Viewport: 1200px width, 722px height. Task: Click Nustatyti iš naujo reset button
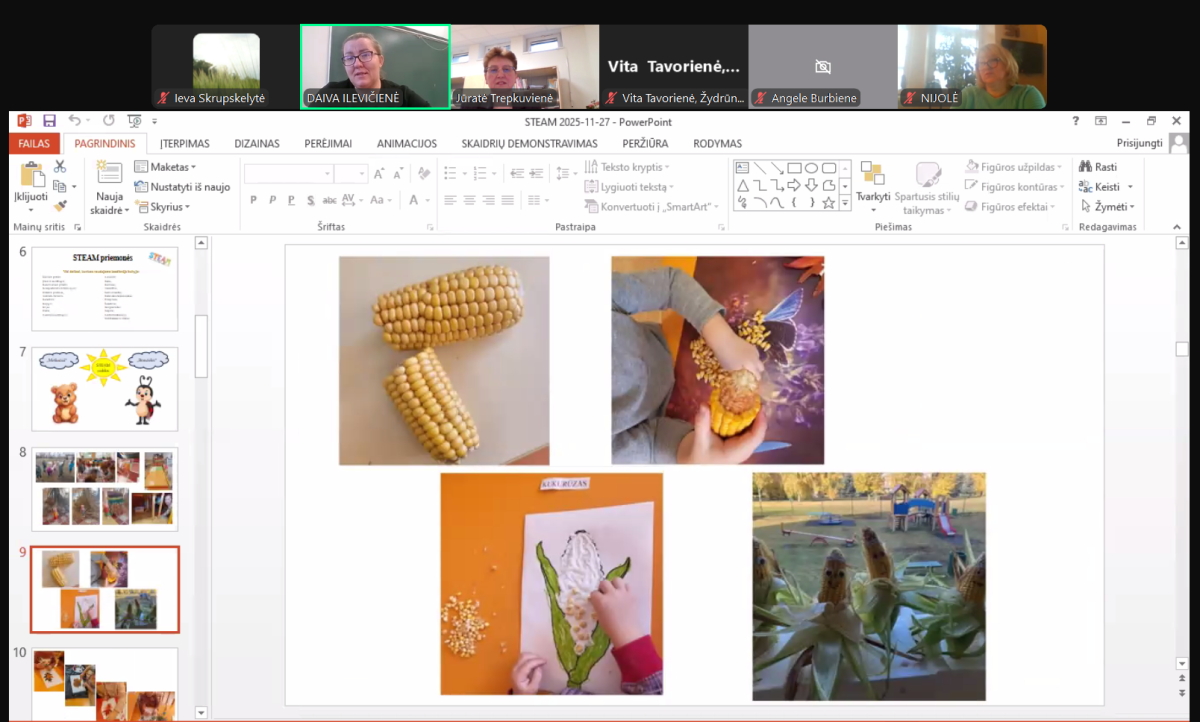tap(183, 187)
